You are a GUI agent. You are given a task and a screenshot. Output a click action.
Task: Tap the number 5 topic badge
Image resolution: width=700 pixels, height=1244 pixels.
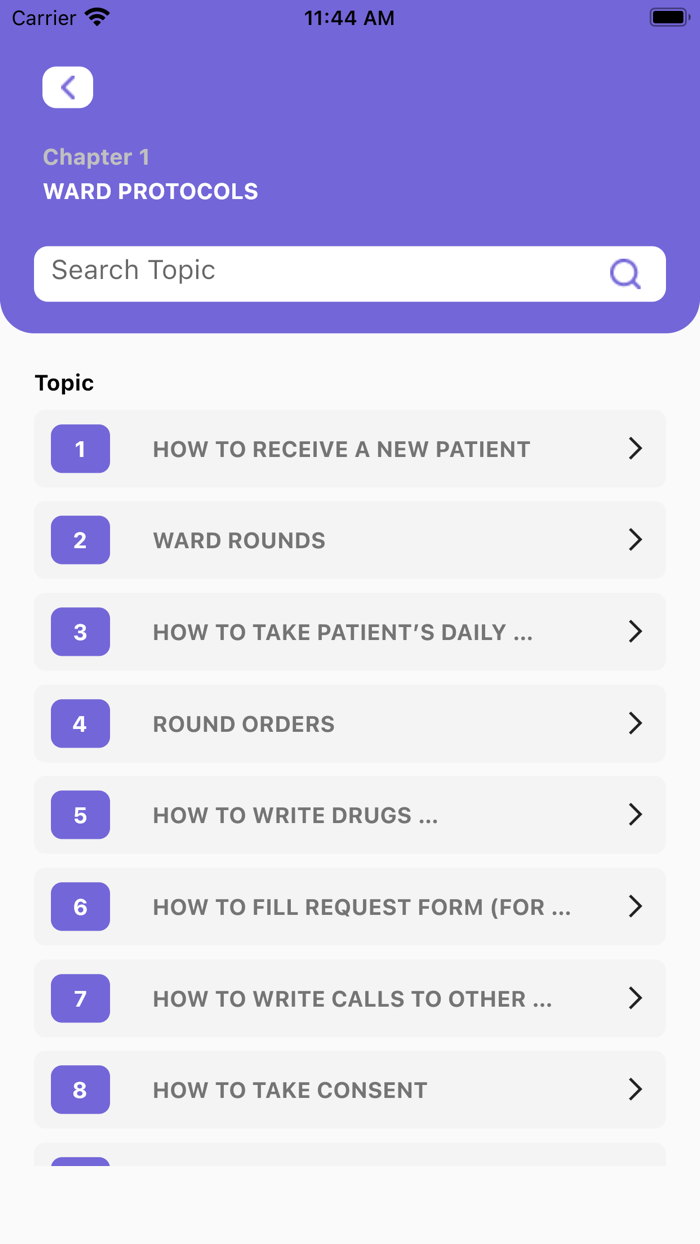click(80, 815)
